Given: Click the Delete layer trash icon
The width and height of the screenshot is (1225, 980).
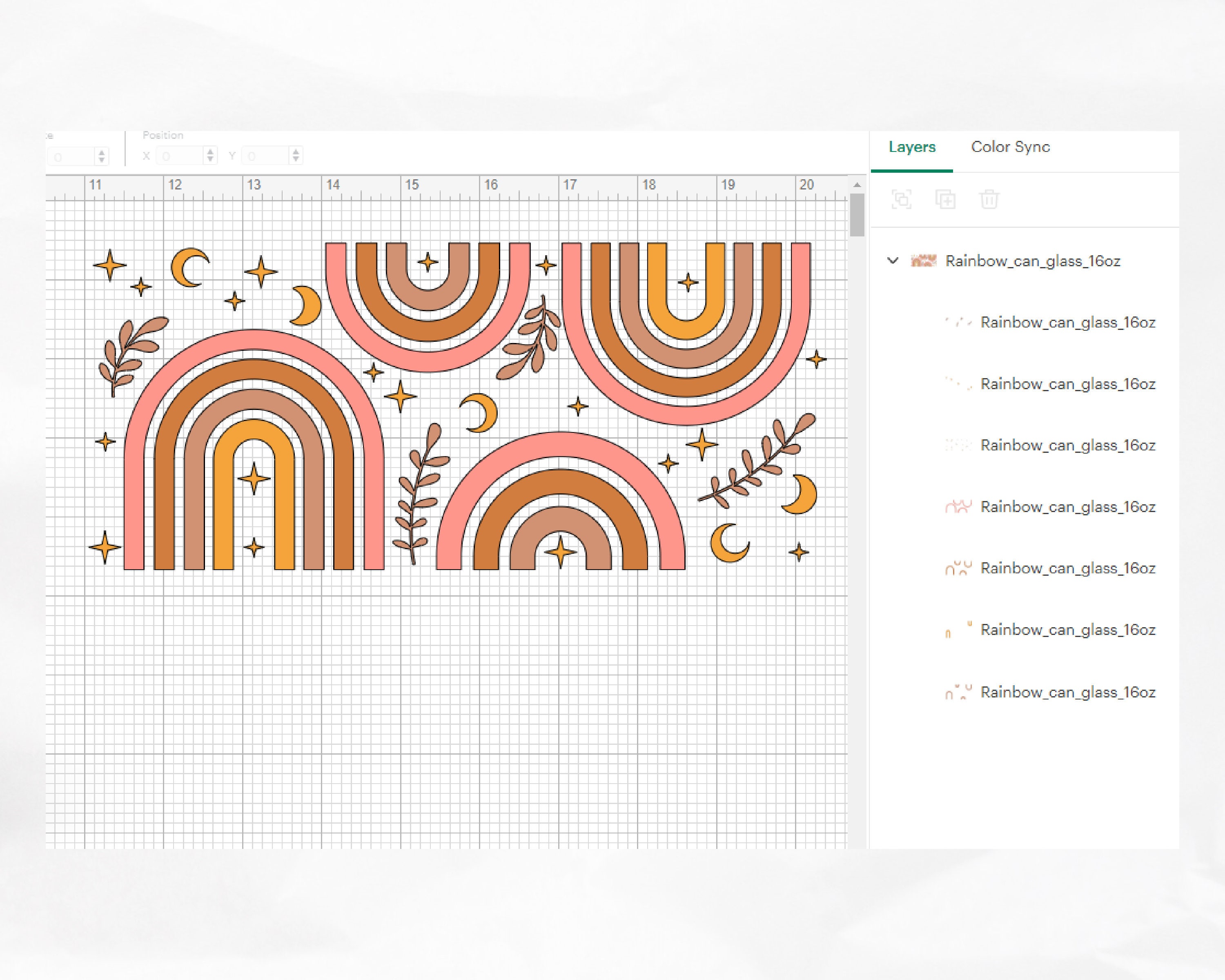Looking at the screenshot, I should 989,199.
